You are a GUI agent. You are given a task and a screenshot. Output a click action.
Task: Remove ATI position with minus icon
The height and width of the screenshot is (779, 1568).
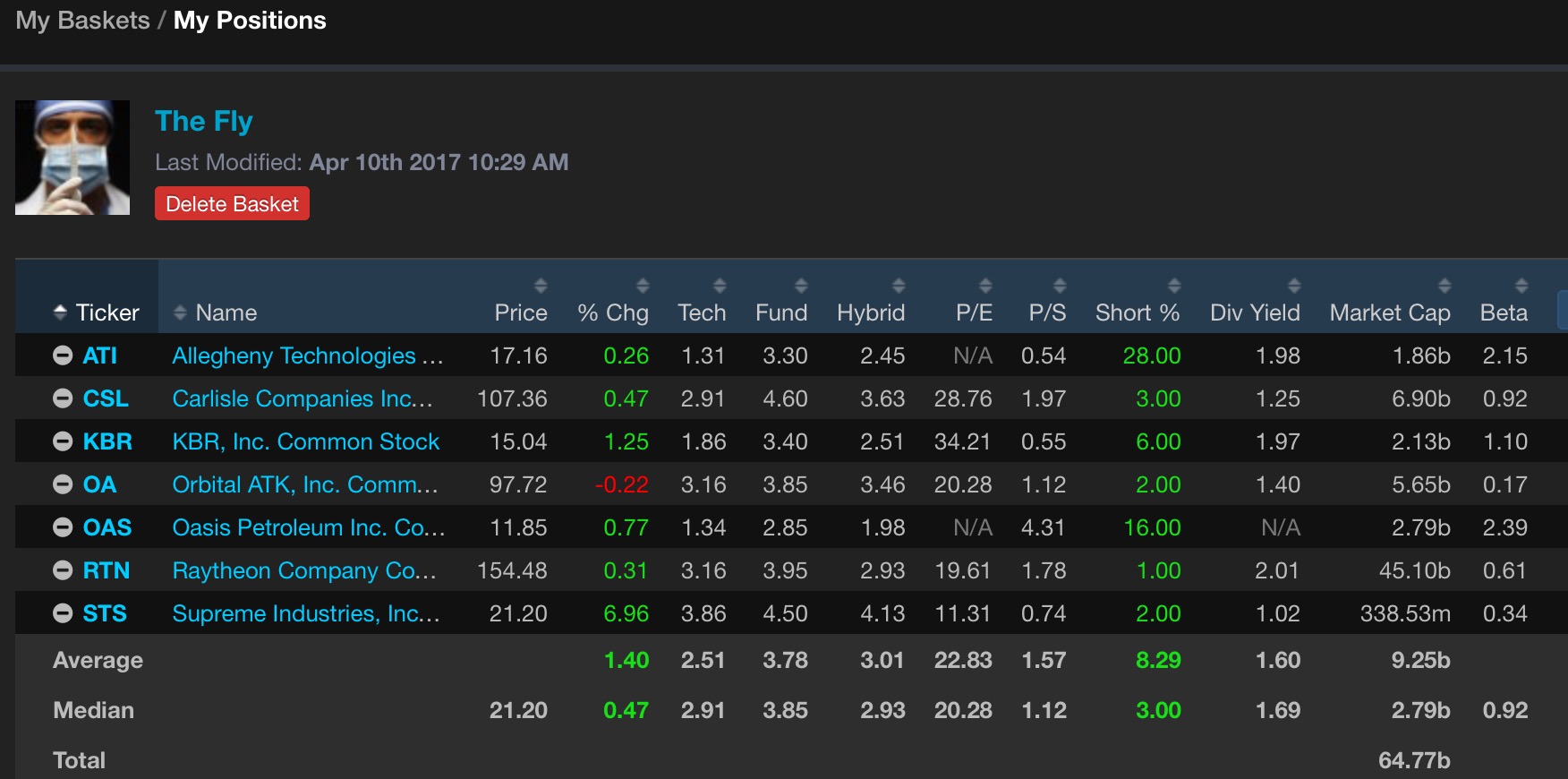pyautogui.click(x=63, y=355)
